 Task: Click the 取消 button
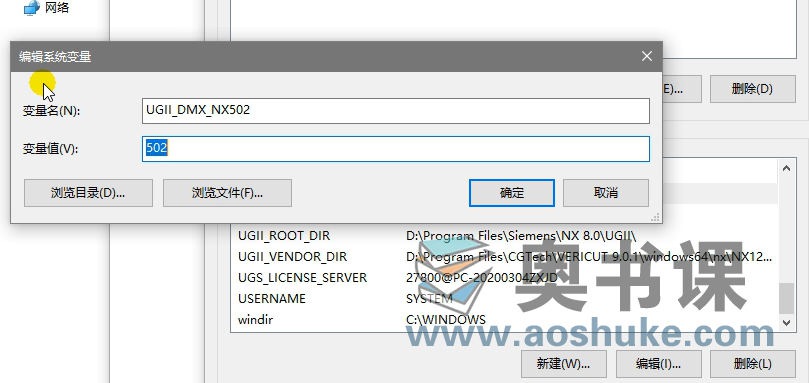[x=606, y=193]
